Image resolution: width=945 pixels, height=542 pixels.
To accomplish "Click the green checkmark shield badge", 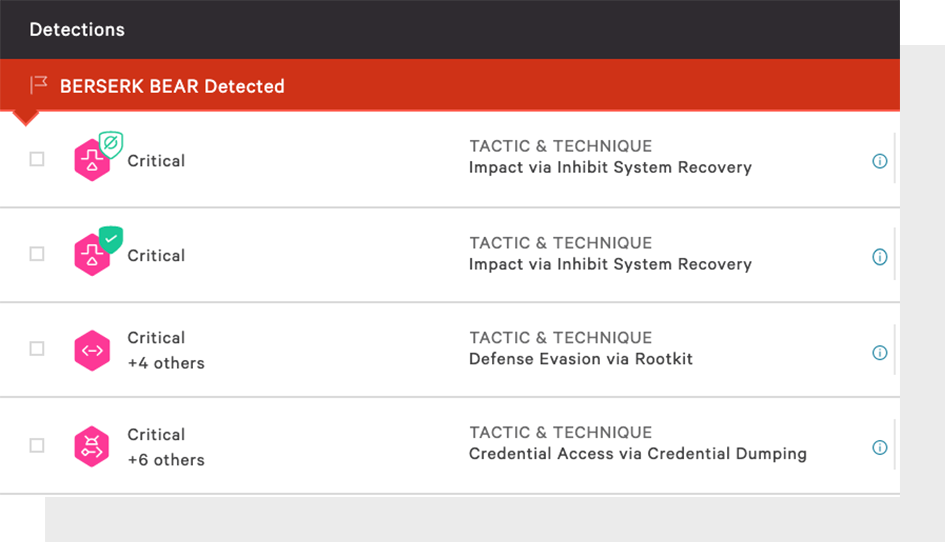I will coord(111,239).
